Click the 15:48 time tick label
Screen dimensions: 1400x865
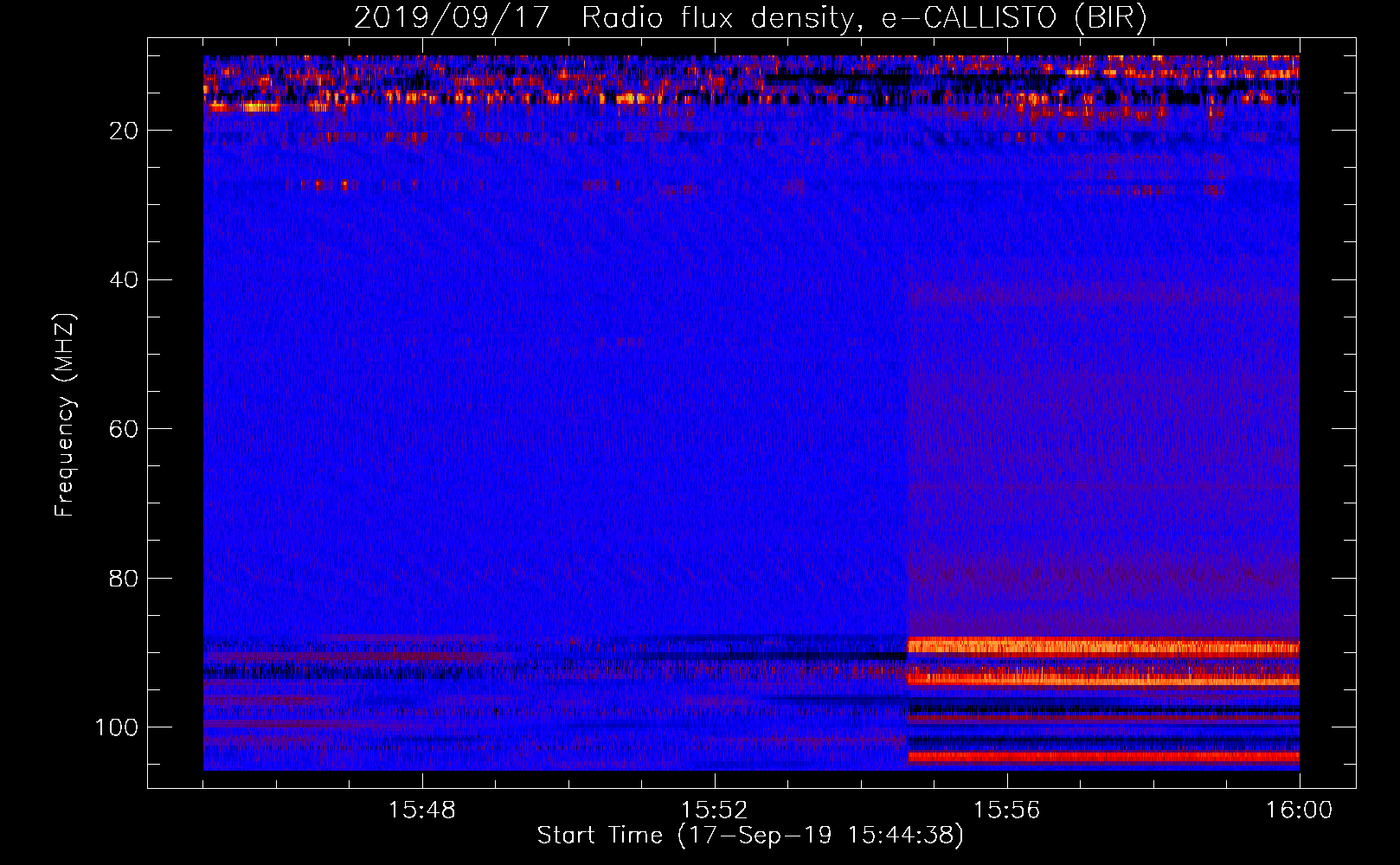[x=422, y=810]
